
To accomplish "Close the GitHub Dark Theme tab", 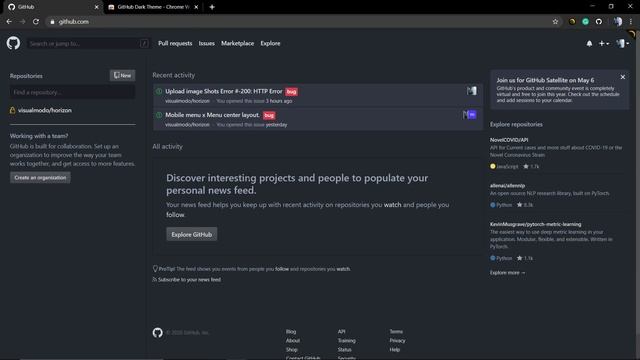I will [196, 7].
